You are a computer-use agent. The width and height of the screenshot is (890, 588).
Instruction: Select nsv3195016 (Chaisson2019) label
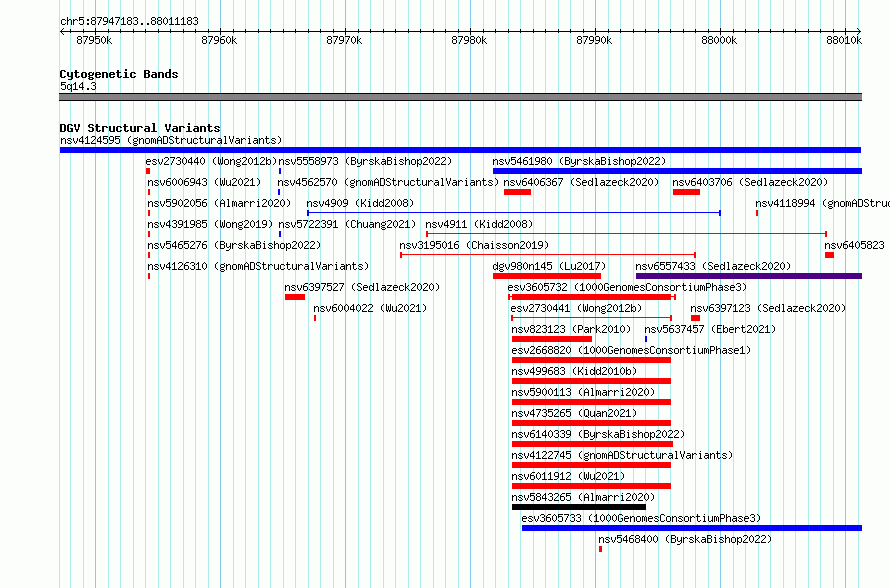tap(474, 245)
